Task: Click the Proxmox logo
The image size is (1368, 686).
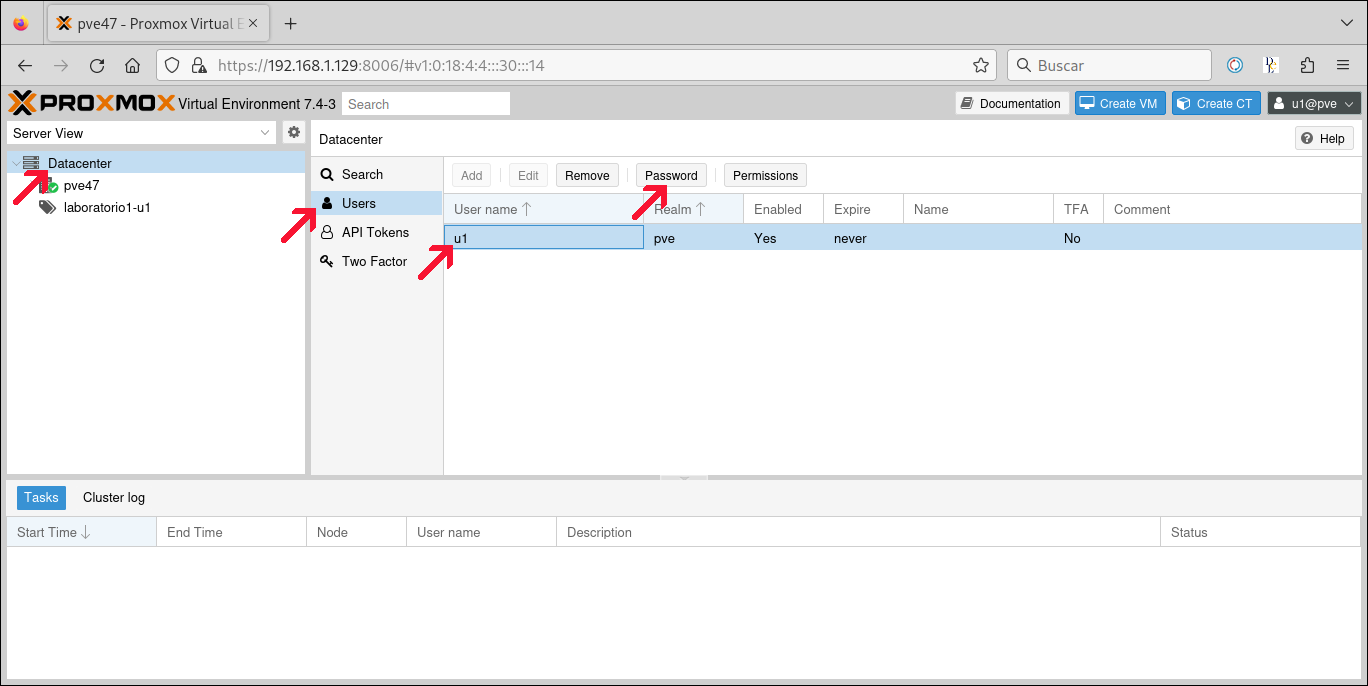Action: pyautogui.click(x=92, y=103)
